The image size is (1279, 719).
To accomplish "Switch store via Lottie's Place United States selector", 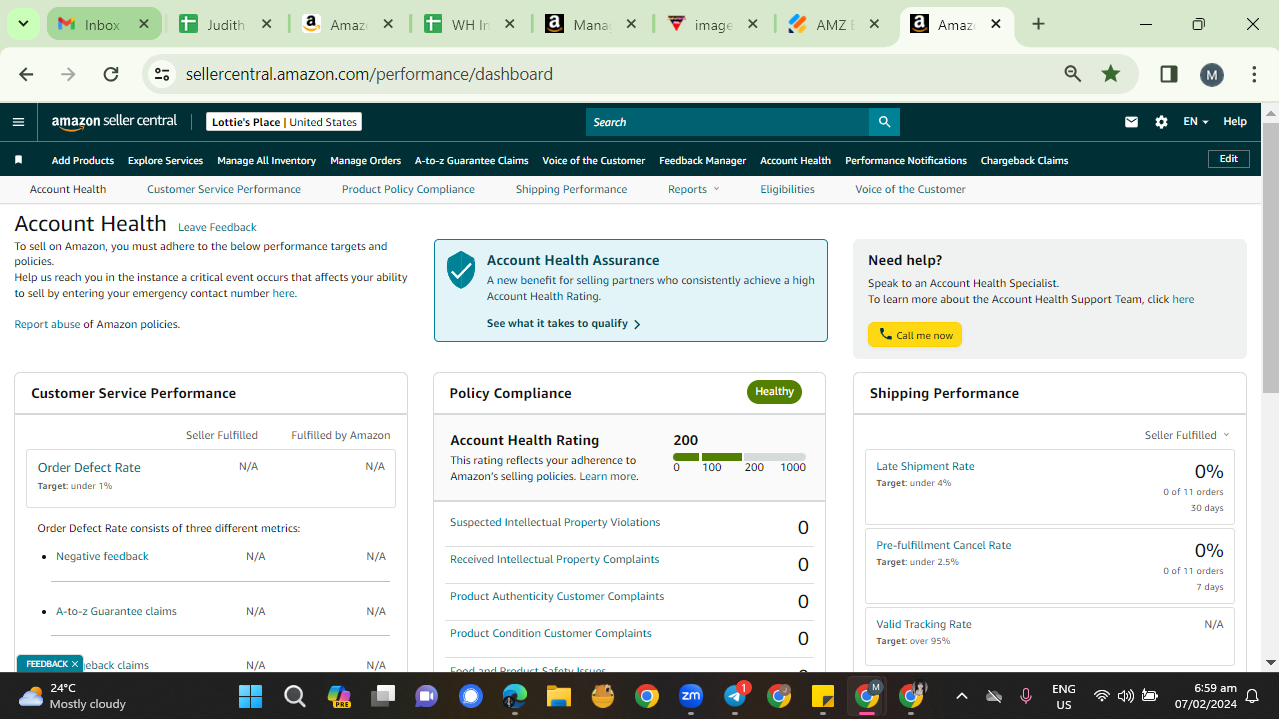I will tap(284, 122).
